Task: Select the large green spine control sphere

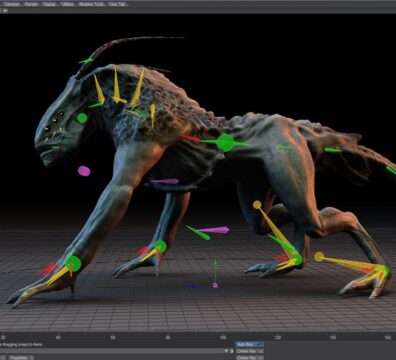Action: click(x=226, y=143)
